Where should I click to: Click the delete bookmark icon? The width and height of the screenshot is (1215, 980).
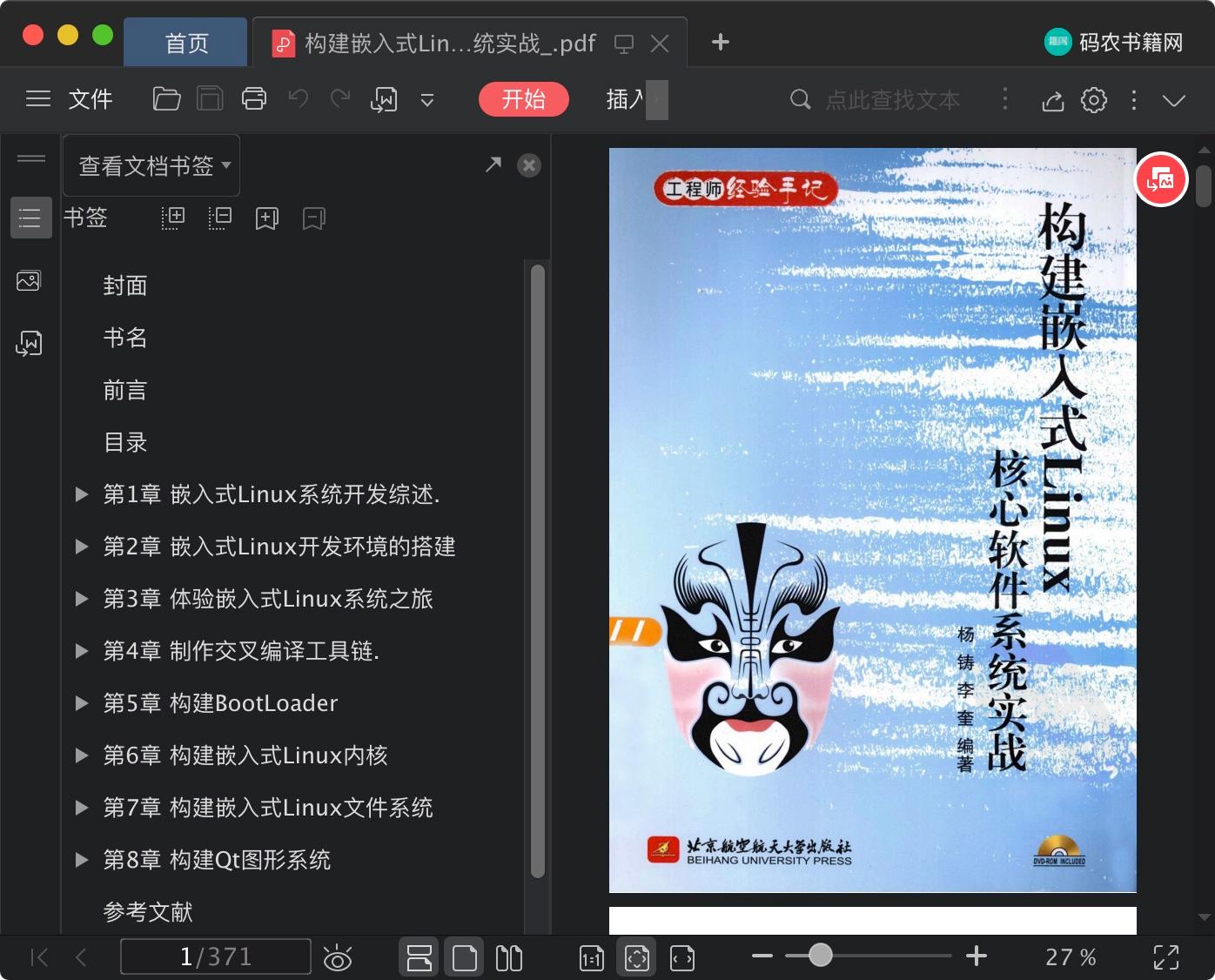click(314, 218)
